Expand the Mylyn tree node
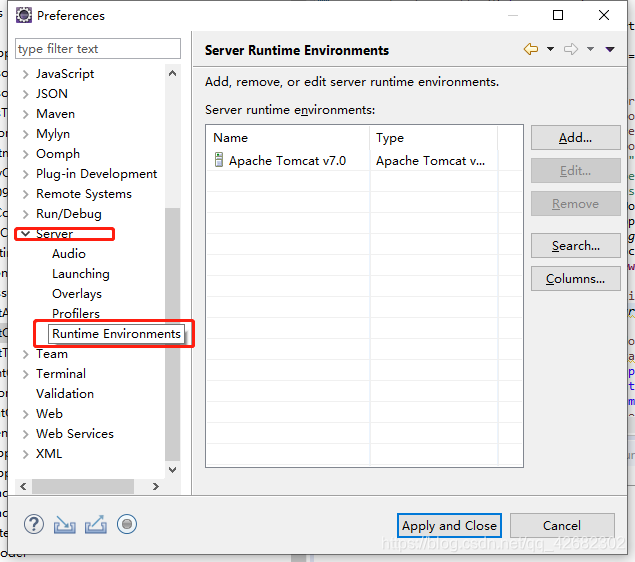 click(26, 134)
